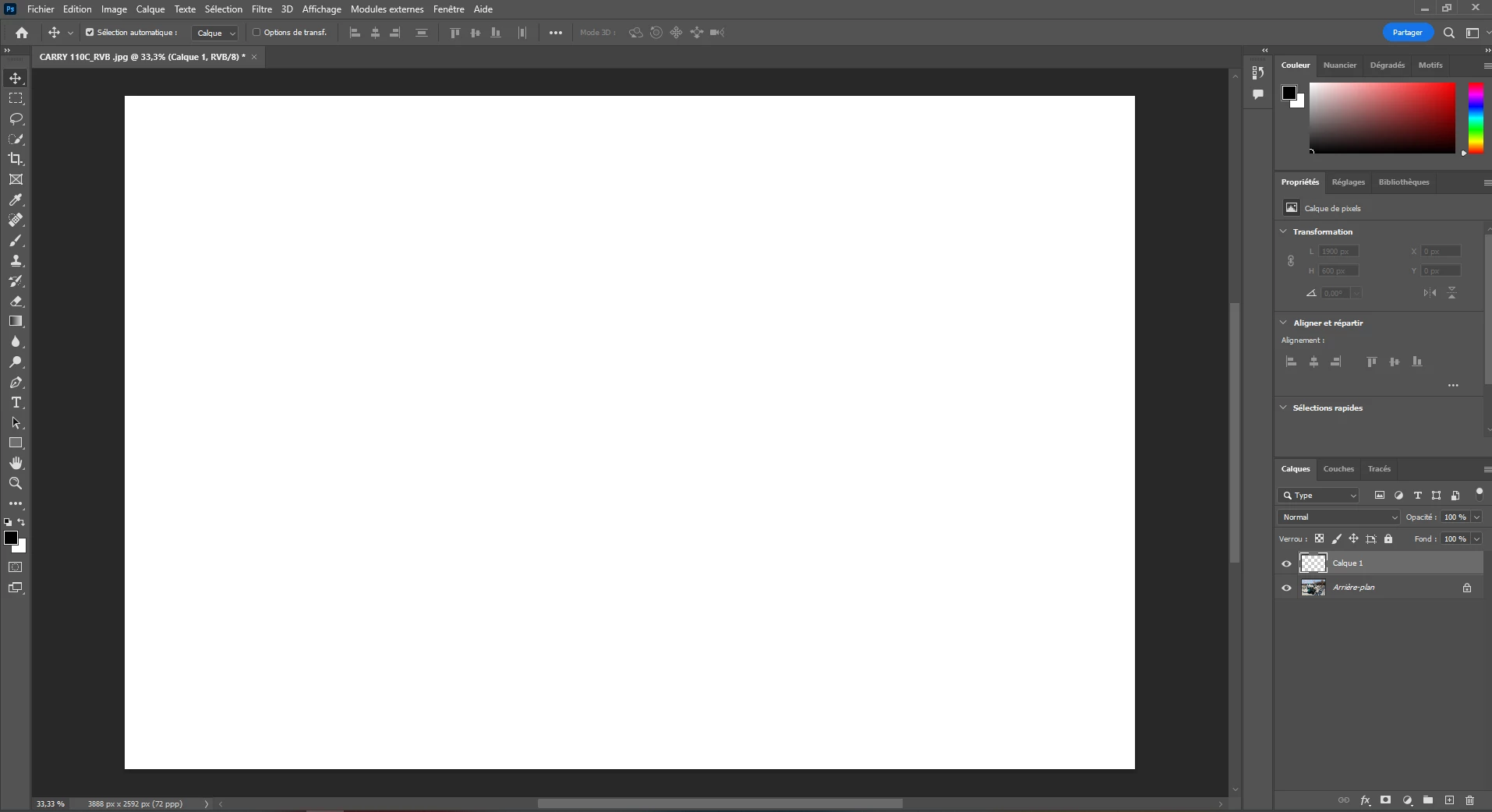Select the Frame tool
Viewport: 1492px width, 812px height.
(x=16, y=179)
